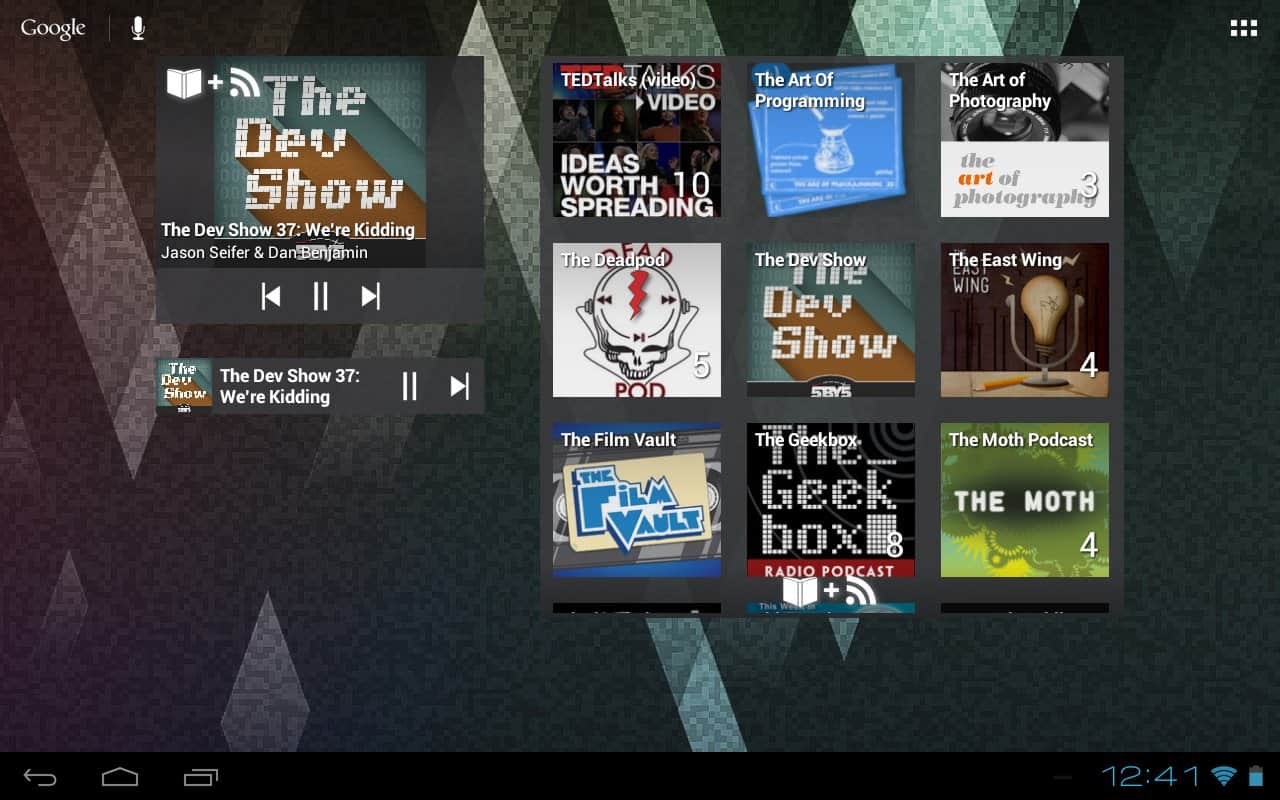Pause playback in the small player widget

coord(409,386)
